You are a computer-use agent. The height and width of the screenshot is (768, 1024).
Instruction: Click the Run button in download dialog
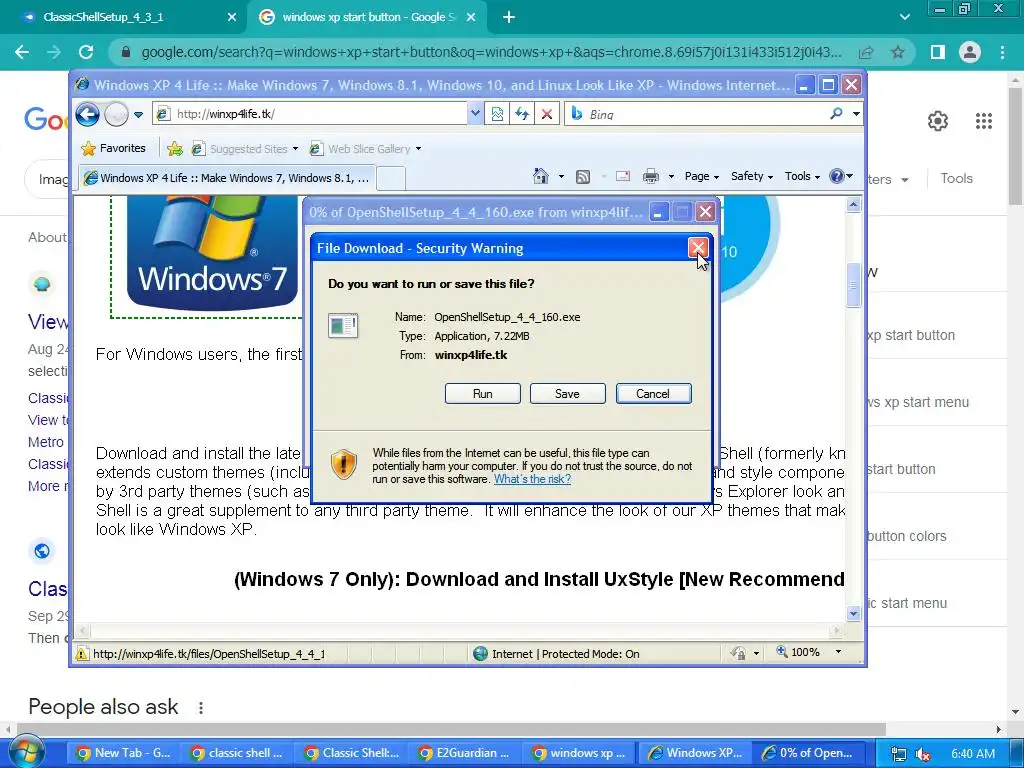483,394
